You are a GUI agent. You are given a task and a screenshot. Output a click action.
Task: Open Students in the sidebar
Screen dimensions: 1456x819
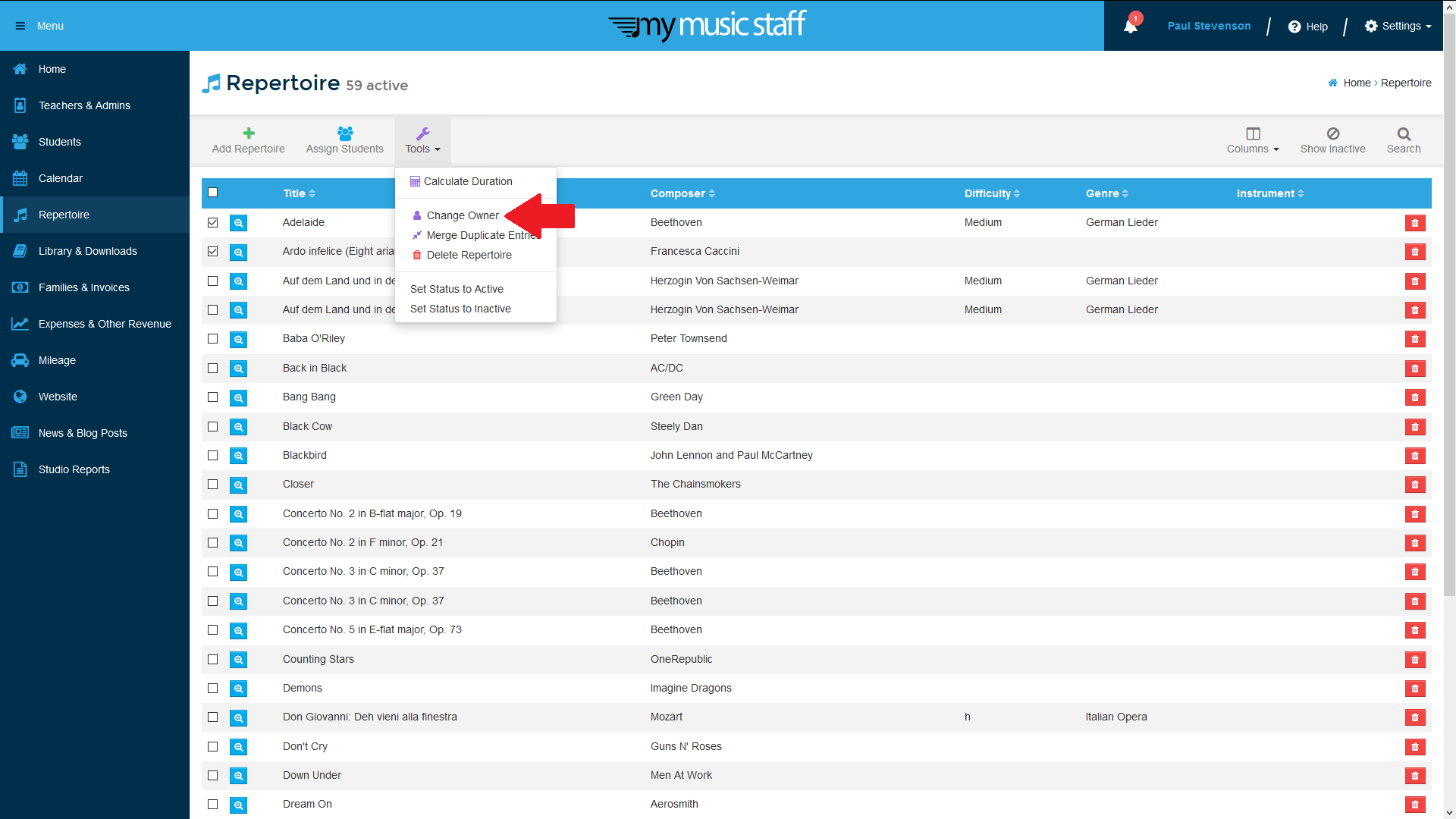(x=95, y=142)
